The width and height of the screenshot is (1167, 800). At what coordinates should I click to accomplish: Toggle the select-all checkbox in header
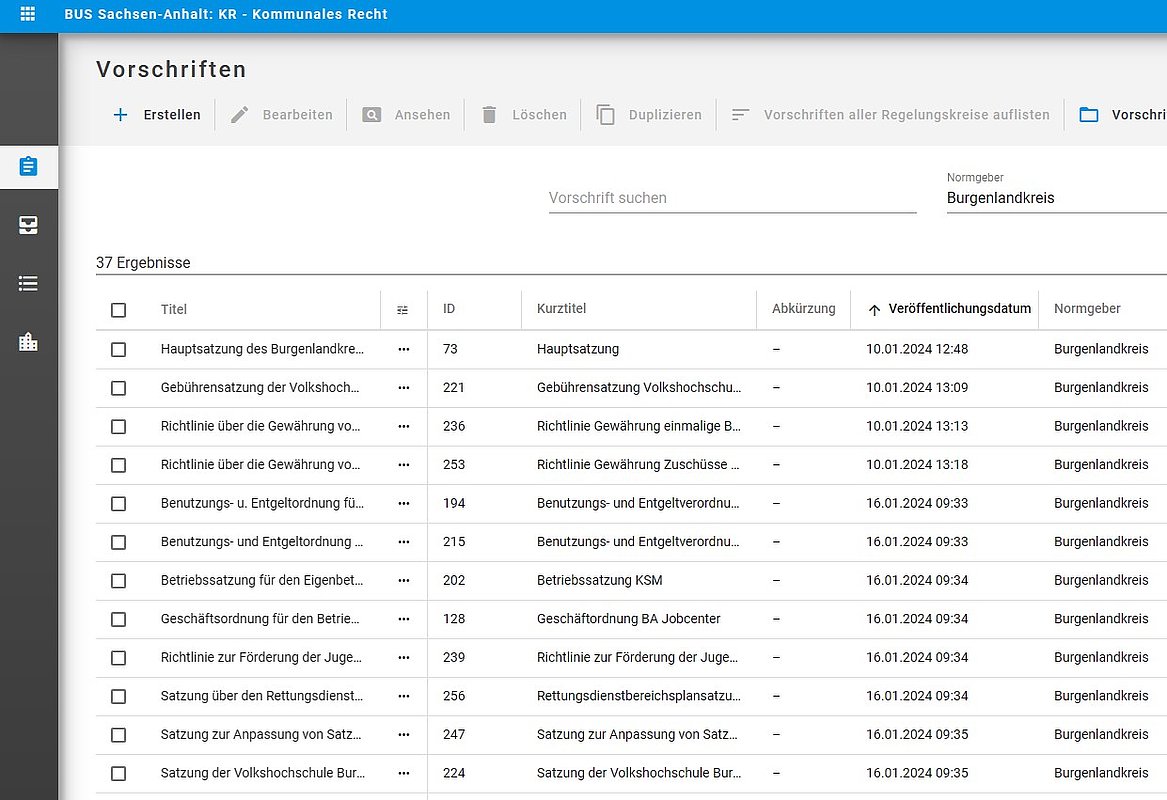[x=118, y=310]
